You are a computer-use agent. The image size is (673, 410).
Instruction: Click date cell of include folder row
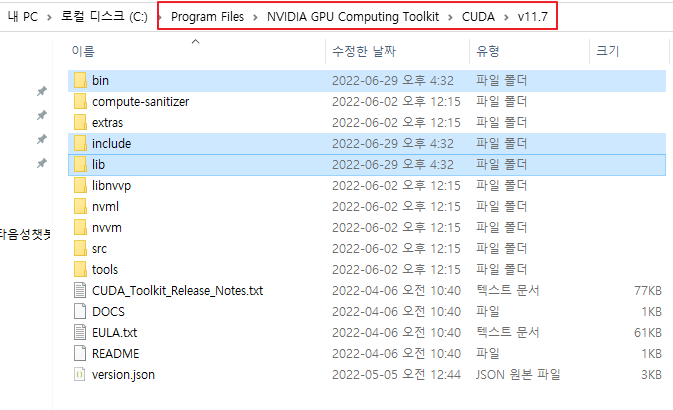pos(393,143)
